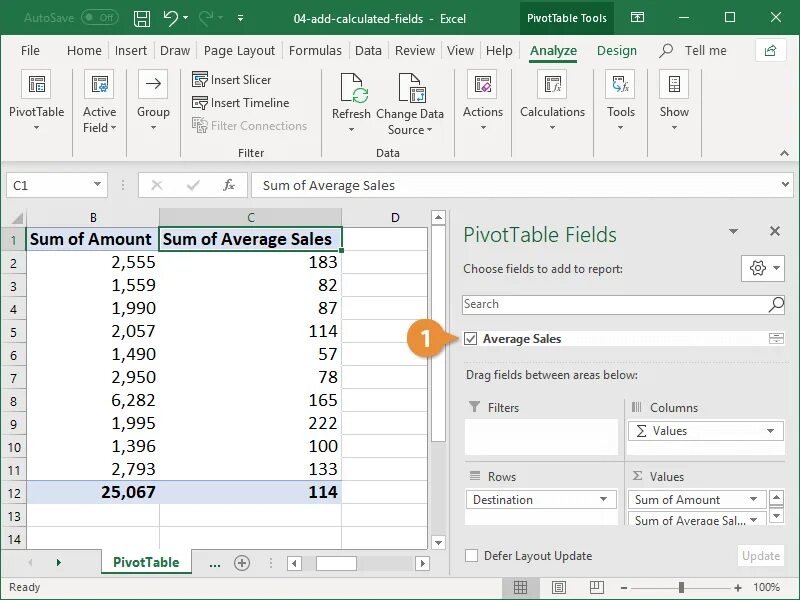800x600 pixels.
Task: Uncheck the Average Sales field checkbox
Action: pyautogui.click(x=471, y=339)
